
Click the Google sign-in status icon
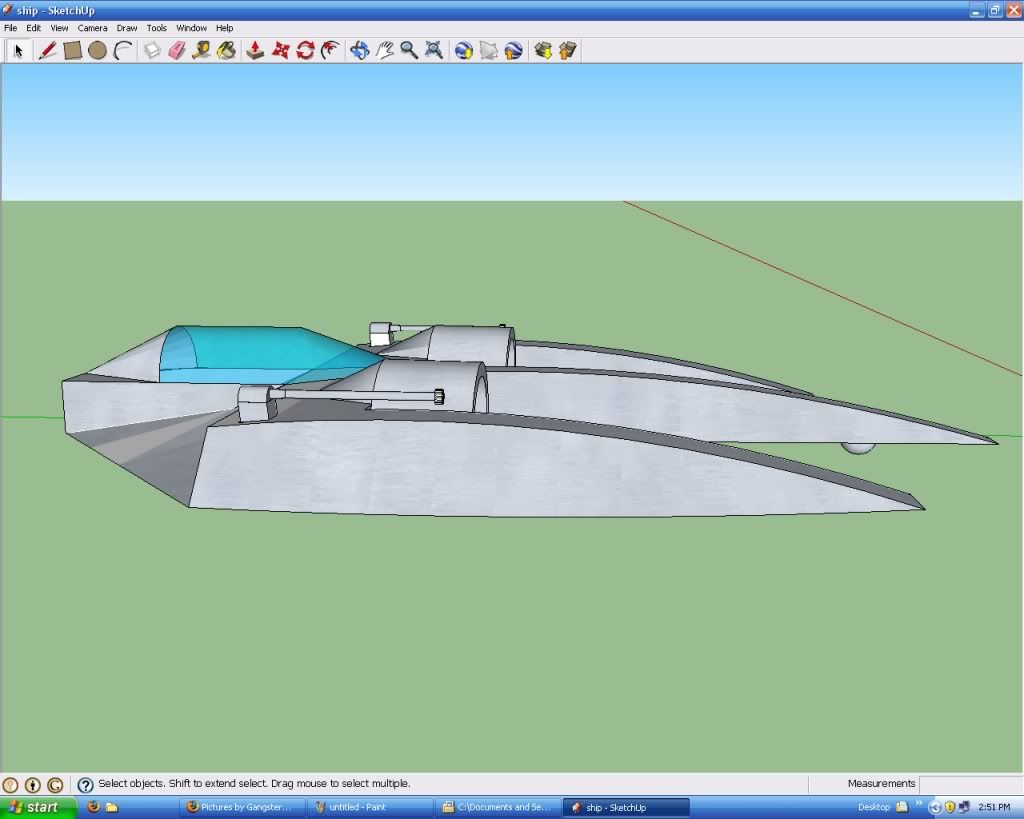tap(55, 784)
